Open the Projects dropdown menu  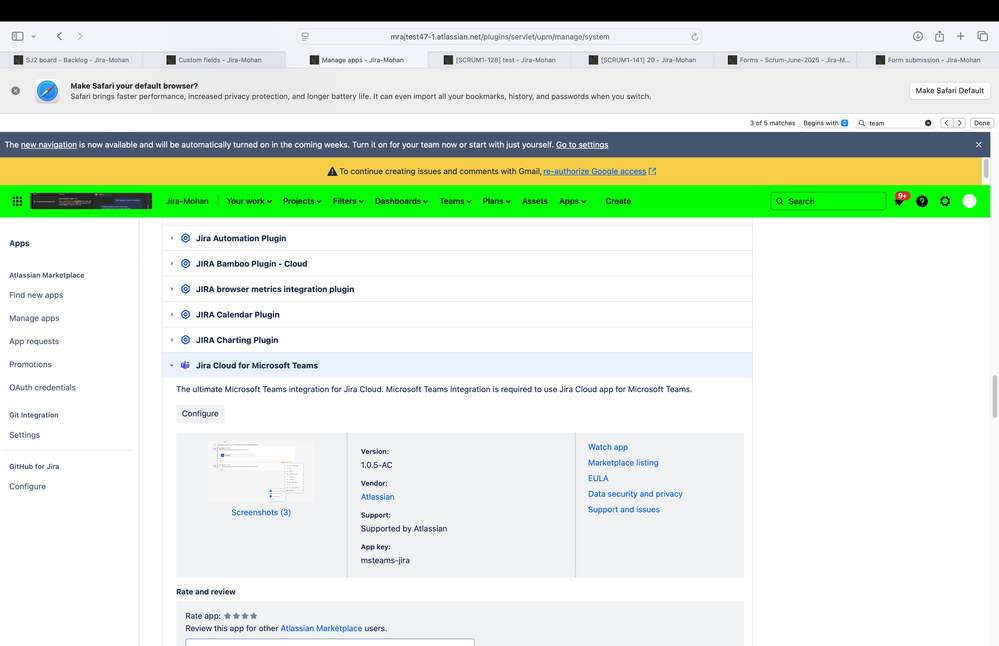point(301,201)
